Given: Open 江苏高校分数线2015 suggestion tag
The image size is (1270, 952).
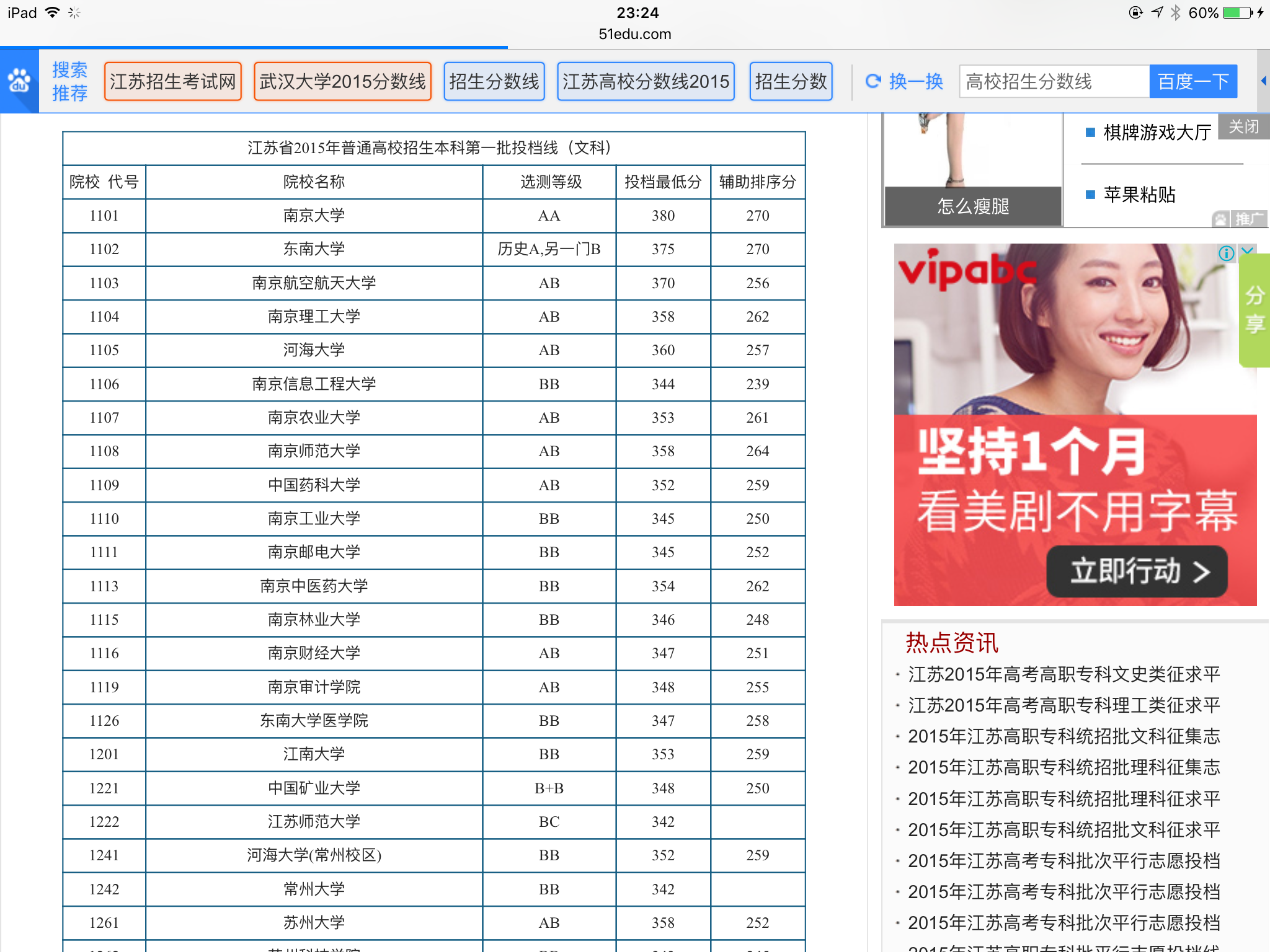Looking at the screenshot, I should (646, 81).
